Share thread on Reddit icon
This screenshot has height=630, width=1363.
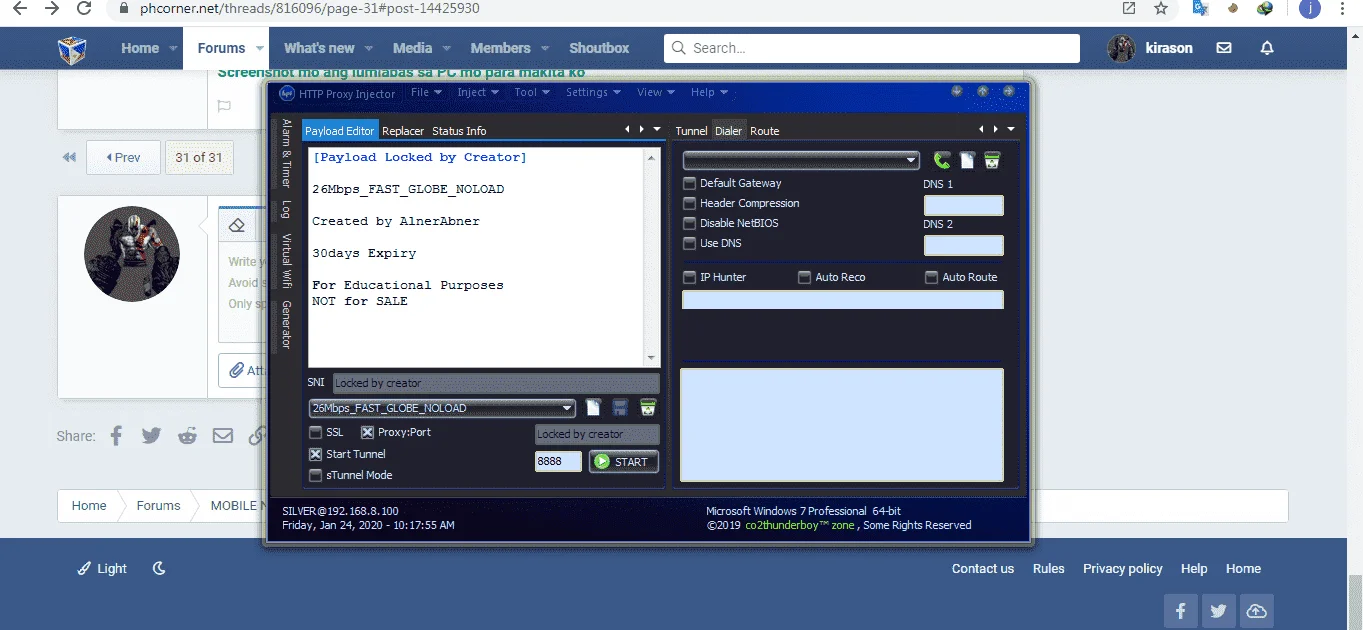187,435
